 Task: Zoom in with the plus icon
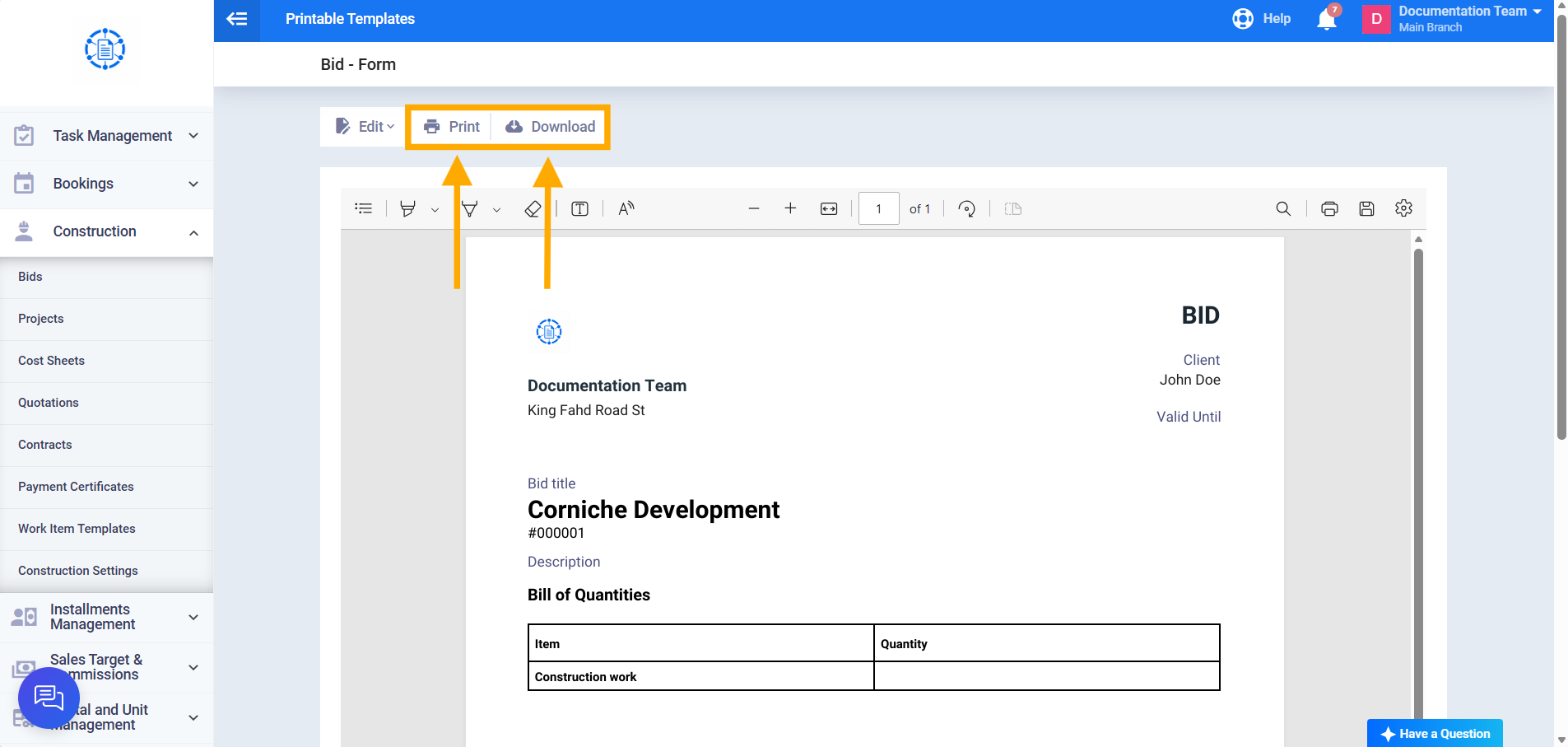pyautogui.click(x=790, y=208)
